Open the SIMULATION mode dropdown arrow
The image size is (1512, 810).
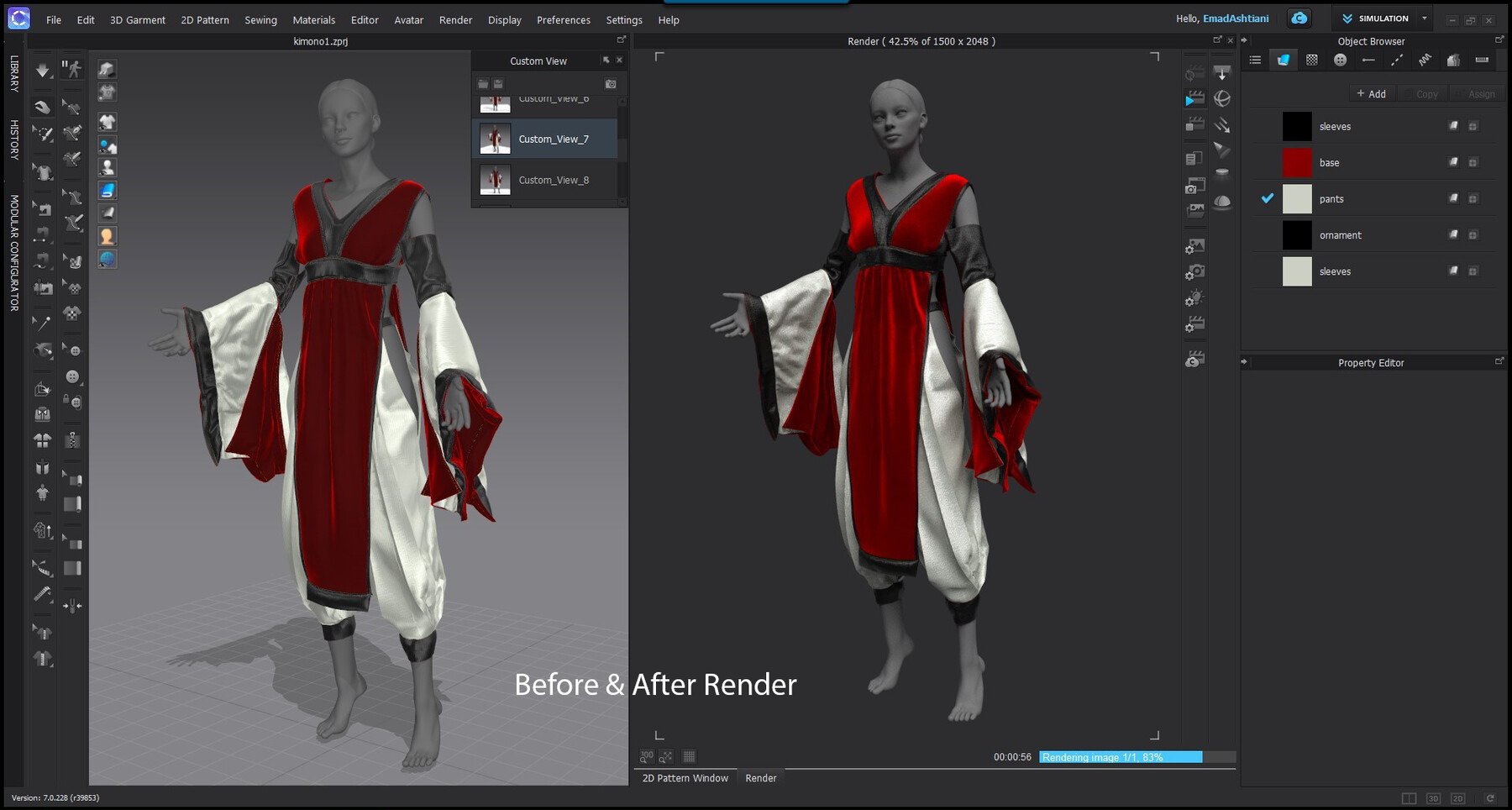click(x=1425, y=18)
